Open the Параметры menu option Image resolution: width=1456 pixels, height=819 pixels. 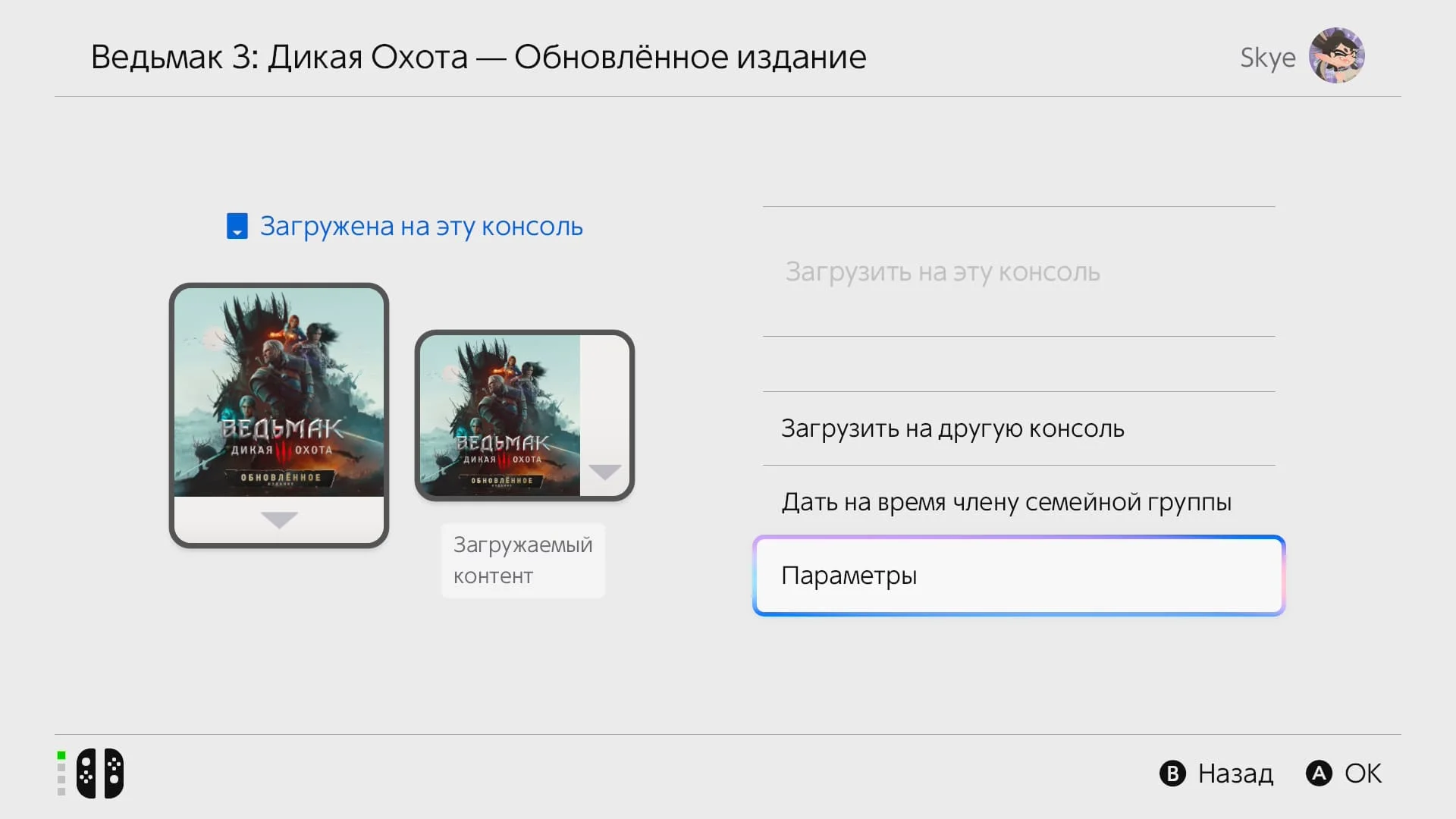click(x=1018, y=576)
